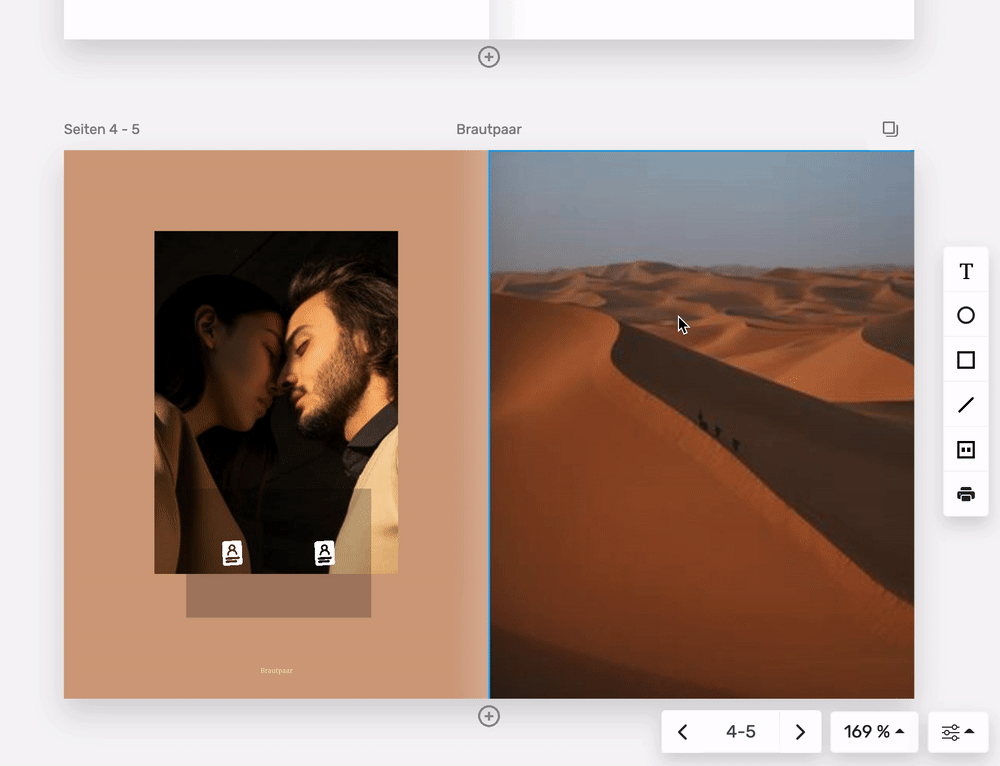
Task: Click the left portrait placeholder icon
Action: pos(232,553)
